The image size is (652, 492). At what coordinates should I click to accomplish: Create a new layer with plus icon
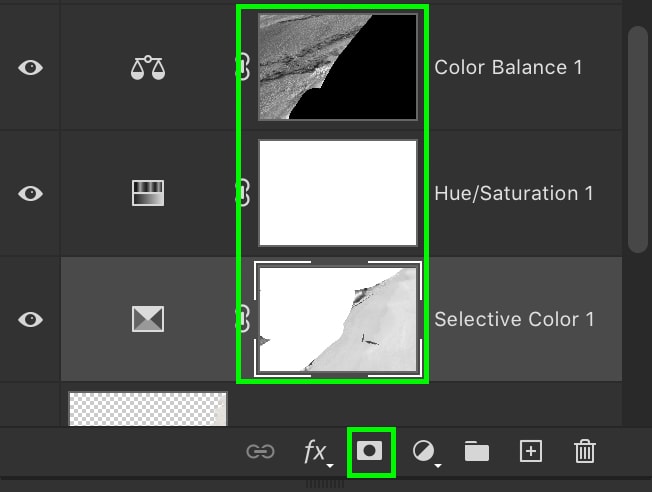pos(531,451)
